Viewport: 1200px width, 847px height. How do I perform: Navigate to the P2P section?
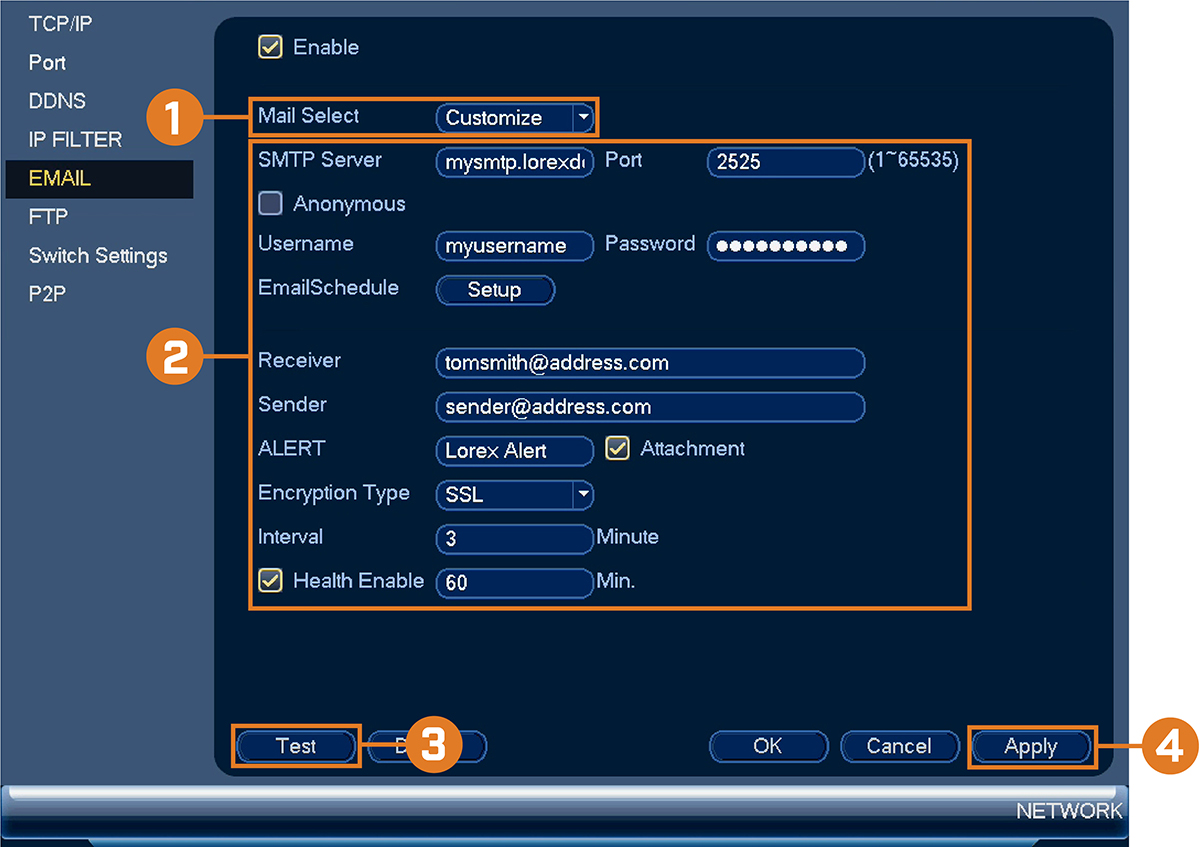(48, 294)
